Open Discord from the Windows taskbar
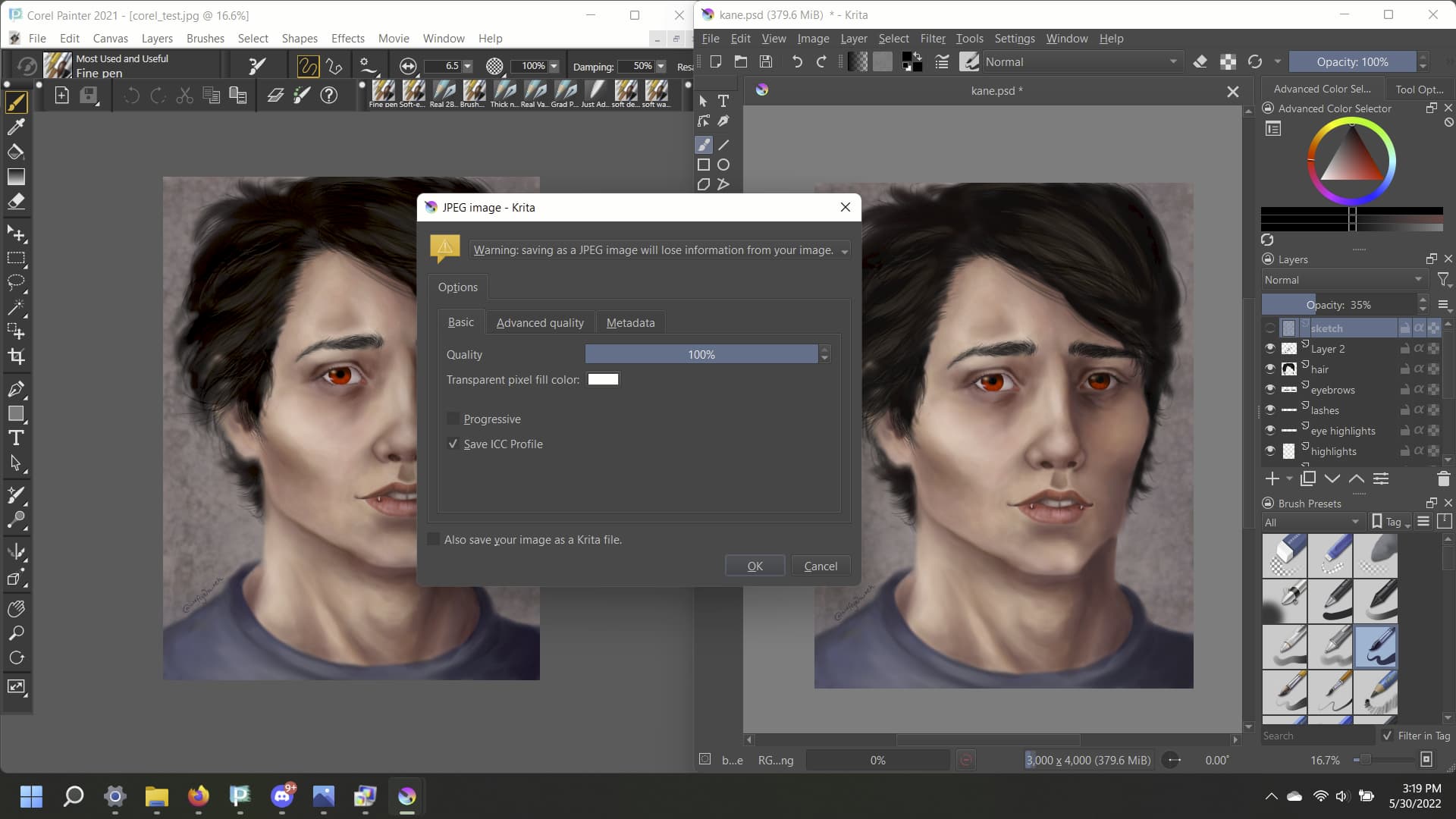Image resolution: width=1456 pixels, height=819 pixels. (282, 795)
